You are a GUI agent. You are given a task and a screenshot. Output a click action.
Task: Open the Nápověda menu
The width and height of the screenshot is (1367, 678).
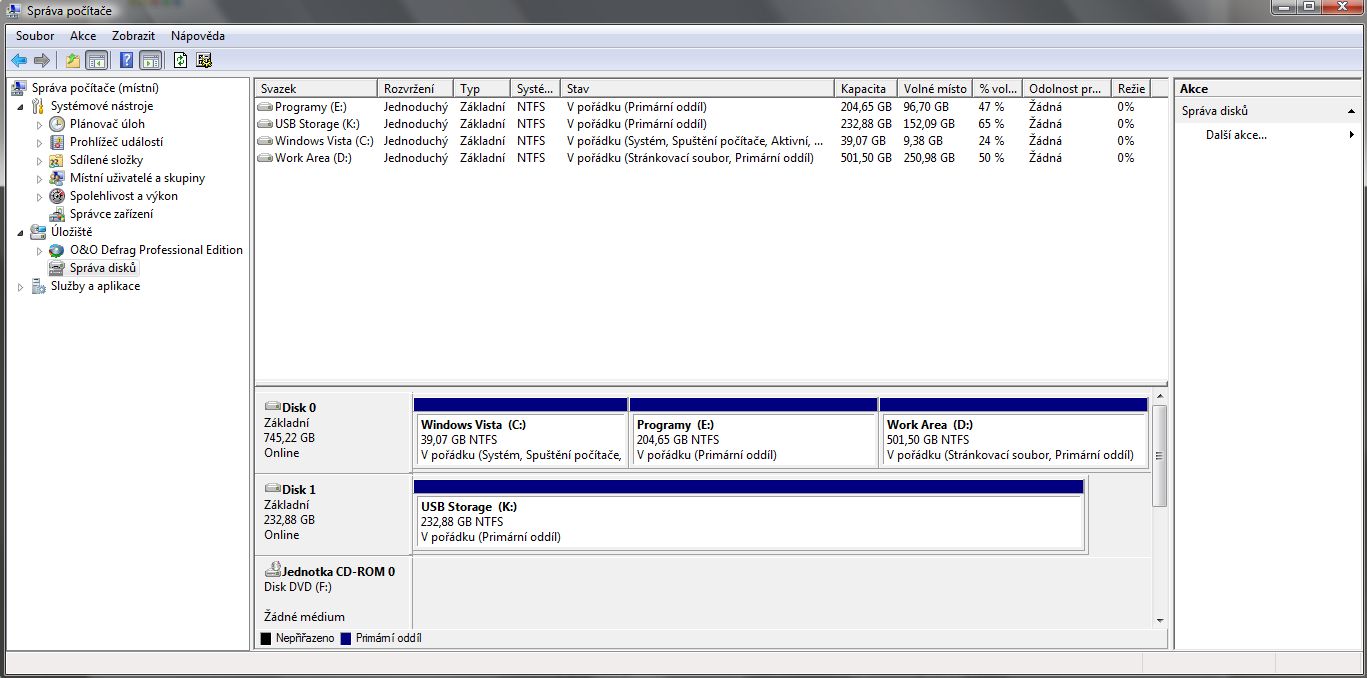coord(198,36)
